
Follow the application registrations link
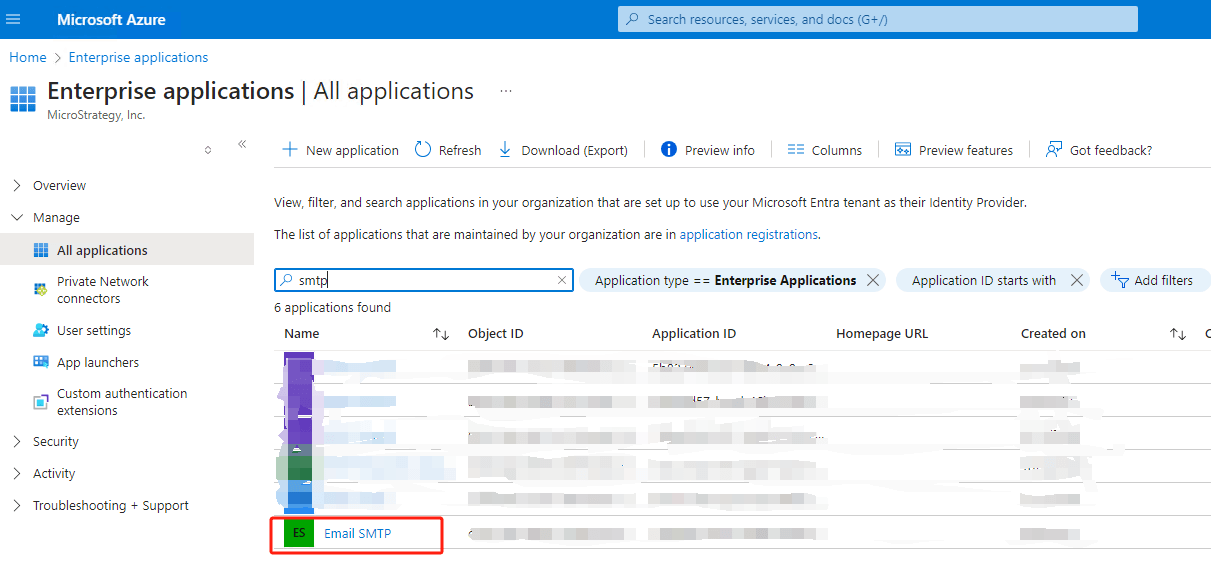pyautogui.click(x=748, y=235)
